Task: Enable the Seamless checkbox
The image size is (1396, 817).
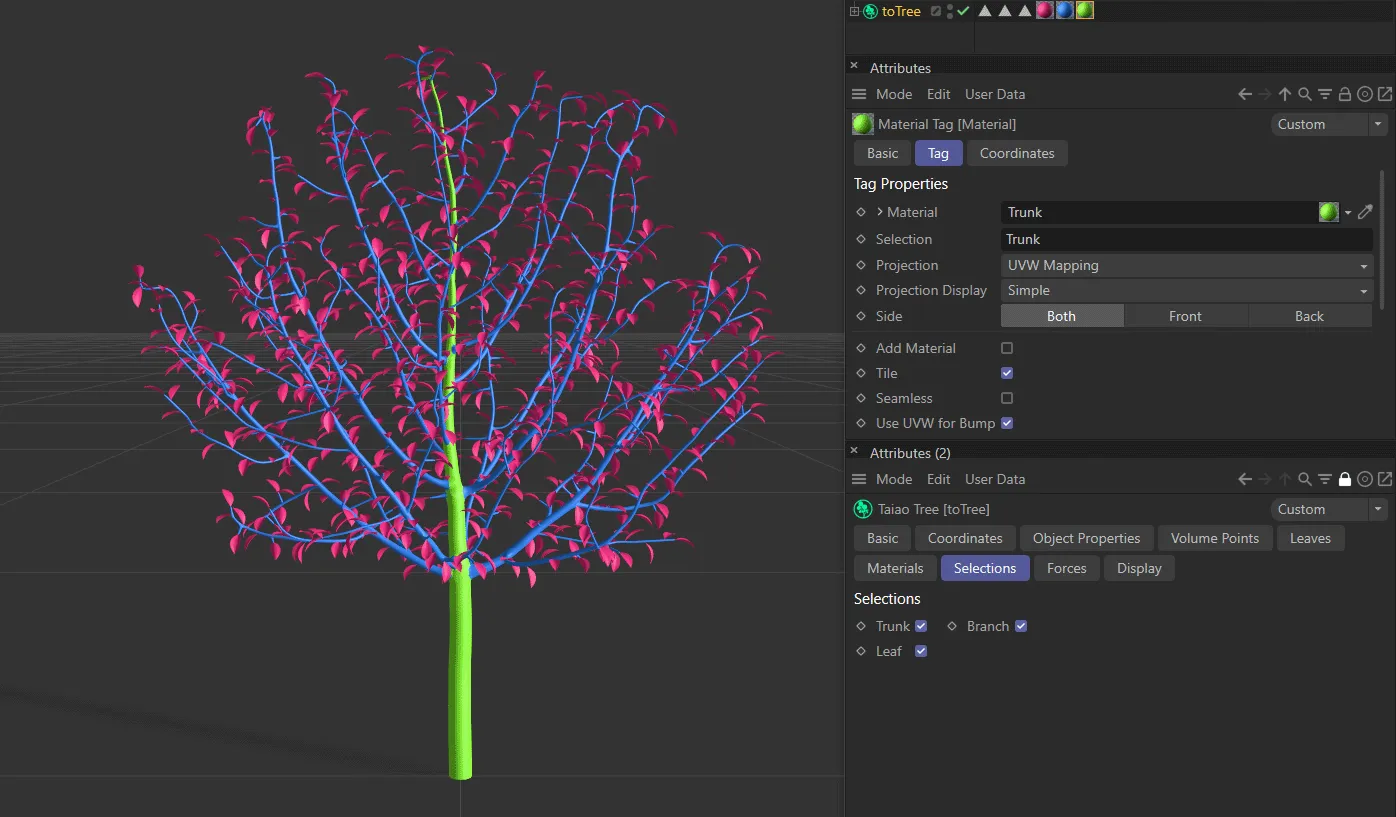Action: (1006, 398)
